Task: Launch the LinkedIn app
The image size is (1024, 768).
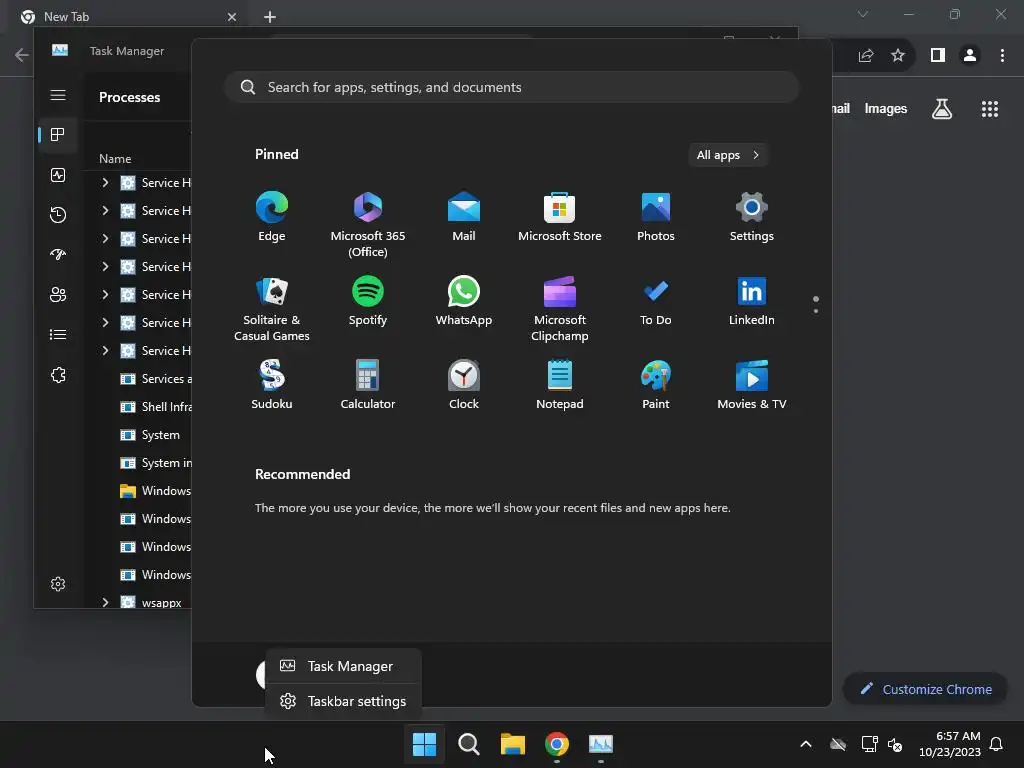Action: (752, 301)
